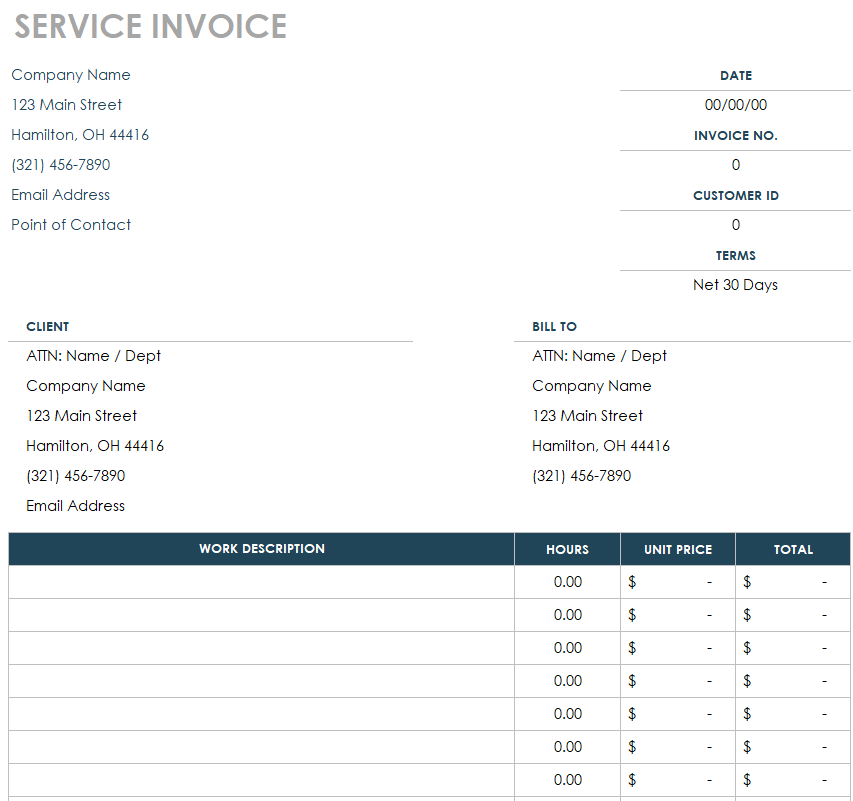853x801 pixels.
Task: Click the value cell under CUSTOMER ID
Action: point(735,225)
